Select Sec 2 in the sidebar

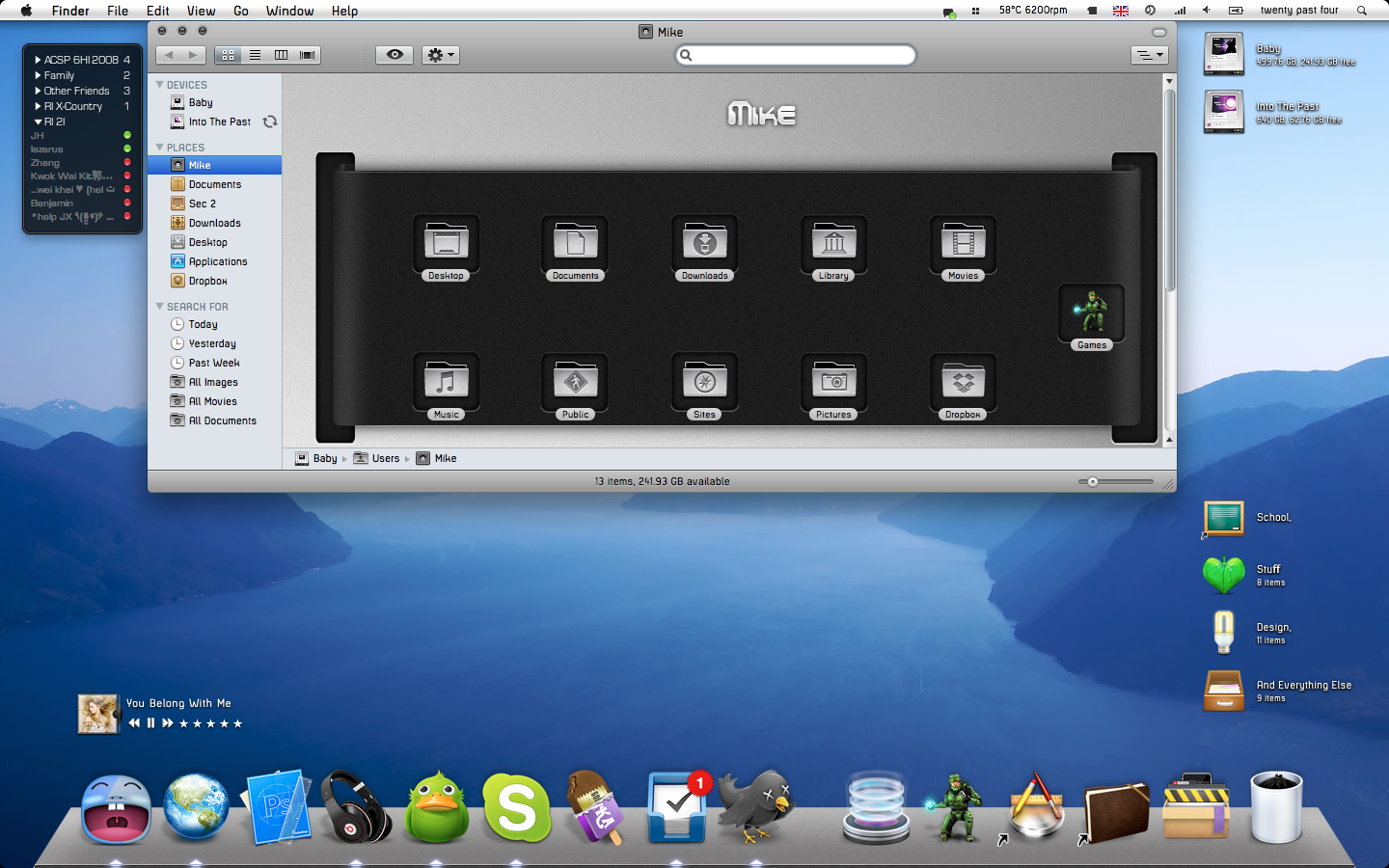pyautogui.click(x=214, y=203)
